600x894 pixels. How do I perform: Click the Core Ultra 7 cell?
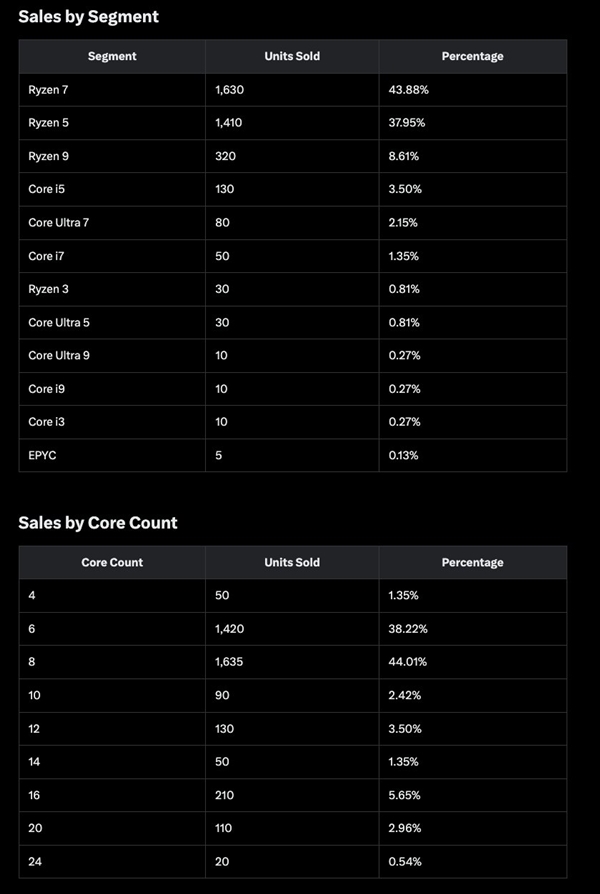[x=58, y=222]
